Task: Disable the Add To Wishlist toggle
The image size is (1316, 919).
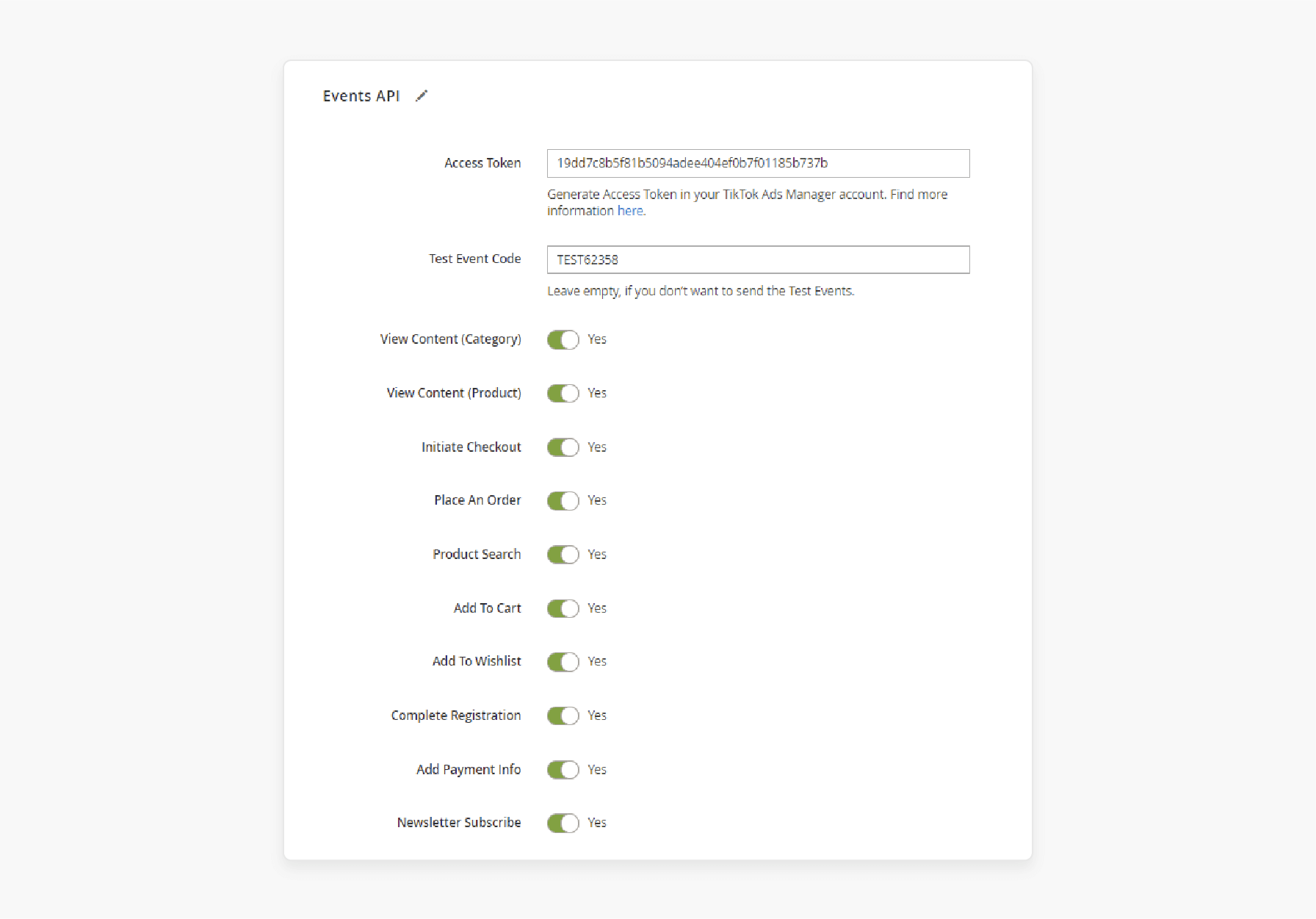Action: pyautogui.click(x=563, y=662)
